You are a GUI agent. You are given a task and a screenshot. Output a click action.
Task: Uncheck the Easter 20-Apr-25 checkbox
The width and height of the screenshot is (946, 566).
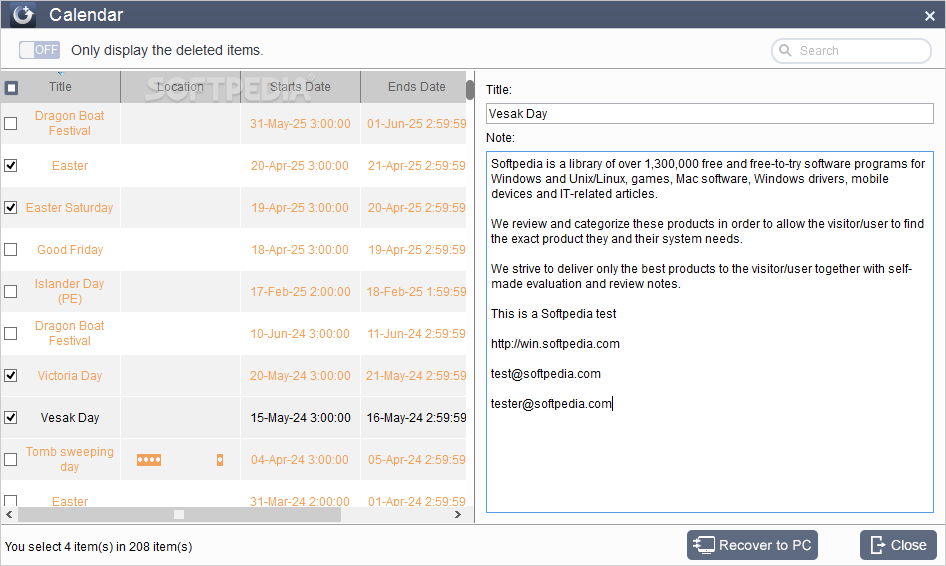pos(11,165)
